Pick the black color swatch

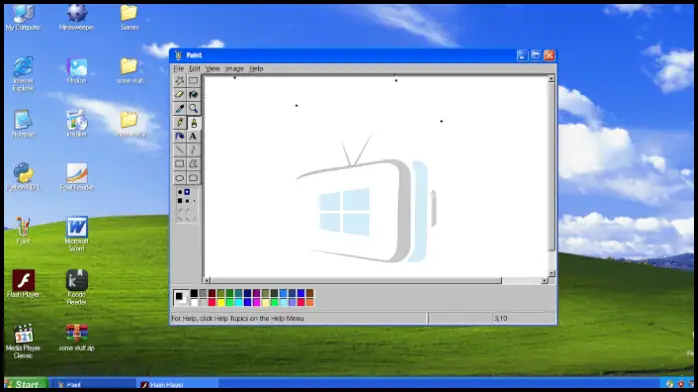(x=194, y=293)
